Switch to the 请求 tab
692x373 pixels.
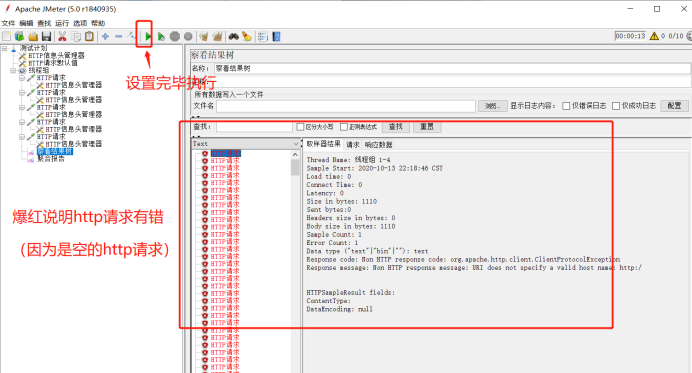coord(353,144)
